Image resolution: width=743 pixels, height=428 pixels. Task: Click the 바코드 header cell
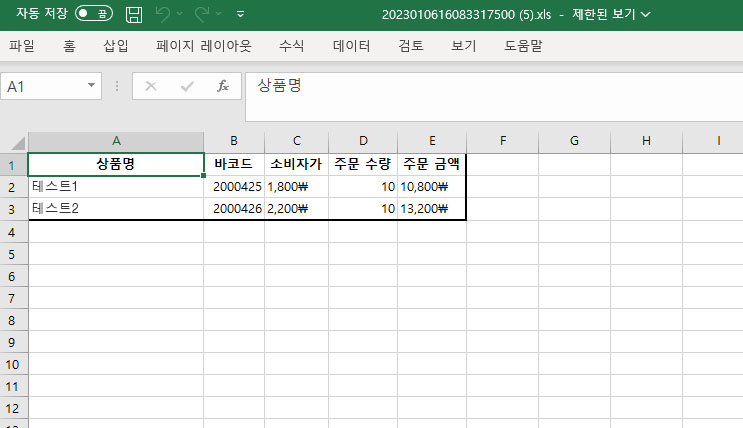[x=234, y=164]
